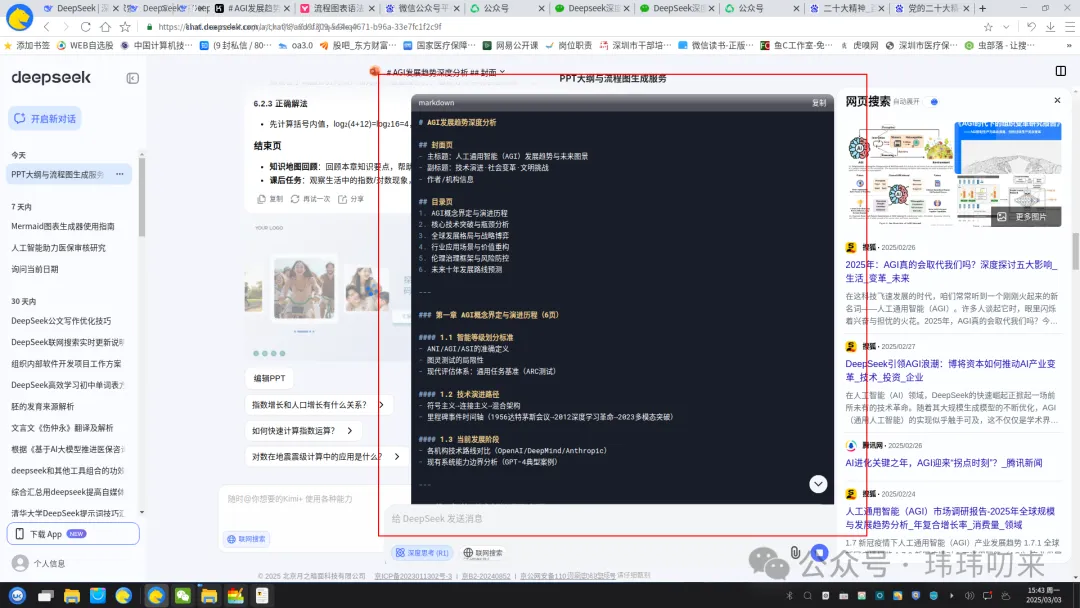Click the browser undo close-tab icon
Image resolution: width=1080 pixels, height=608 pixels.
tap(1031, 27)
